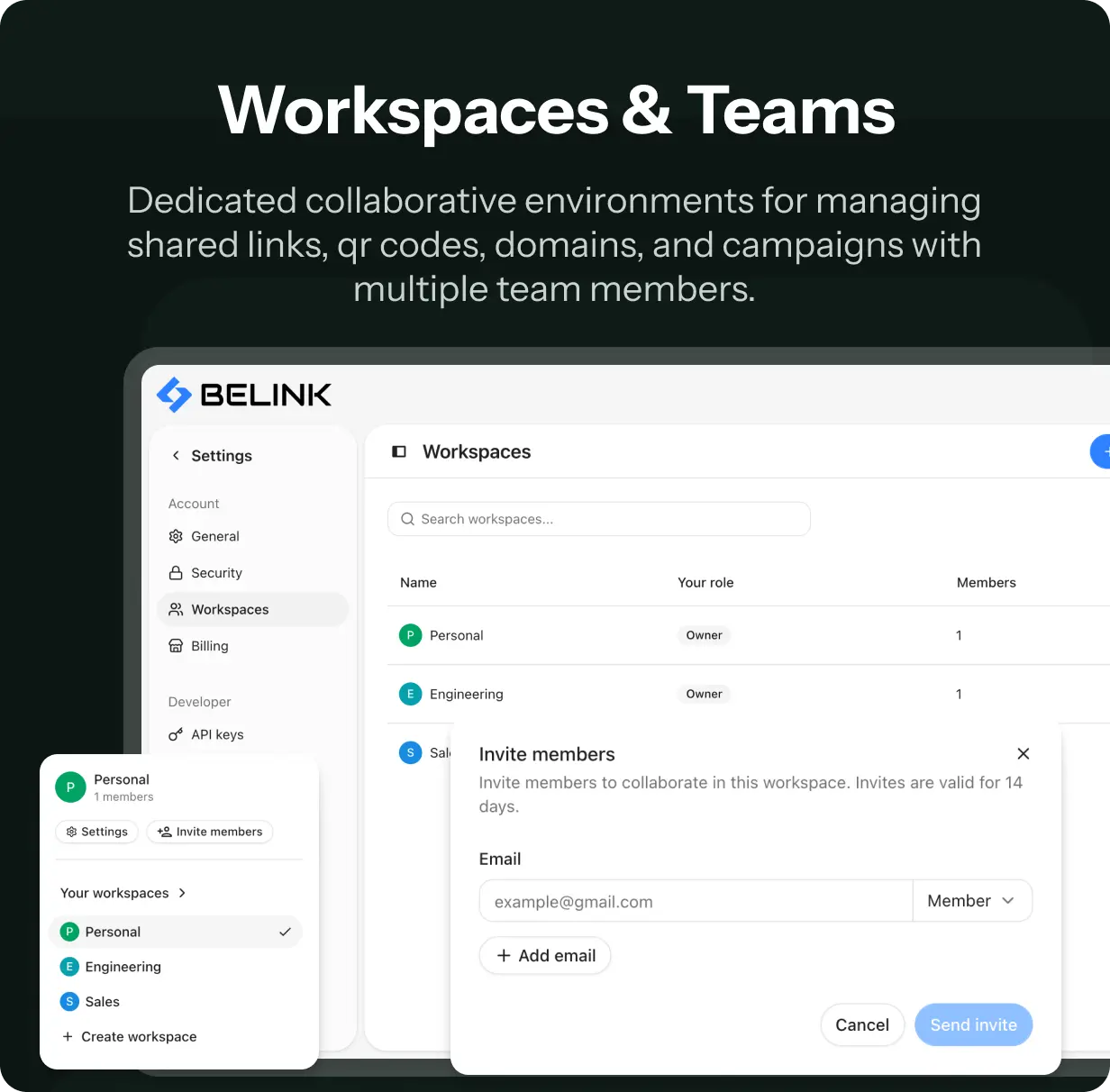Open the Member role dropdown
This screenshot has height=1092, width=1110.
[972, 901]
